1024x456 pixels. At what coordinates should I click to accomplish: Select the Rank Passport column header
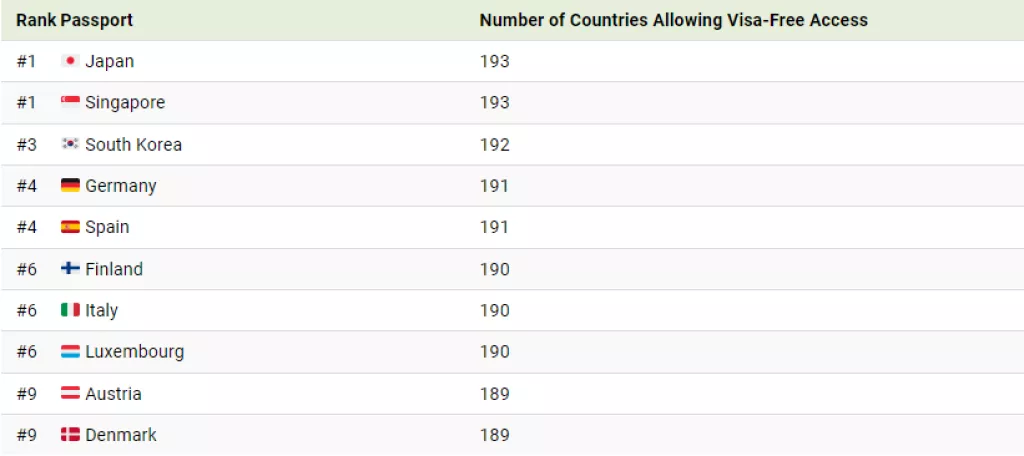[x=74, y=20]
